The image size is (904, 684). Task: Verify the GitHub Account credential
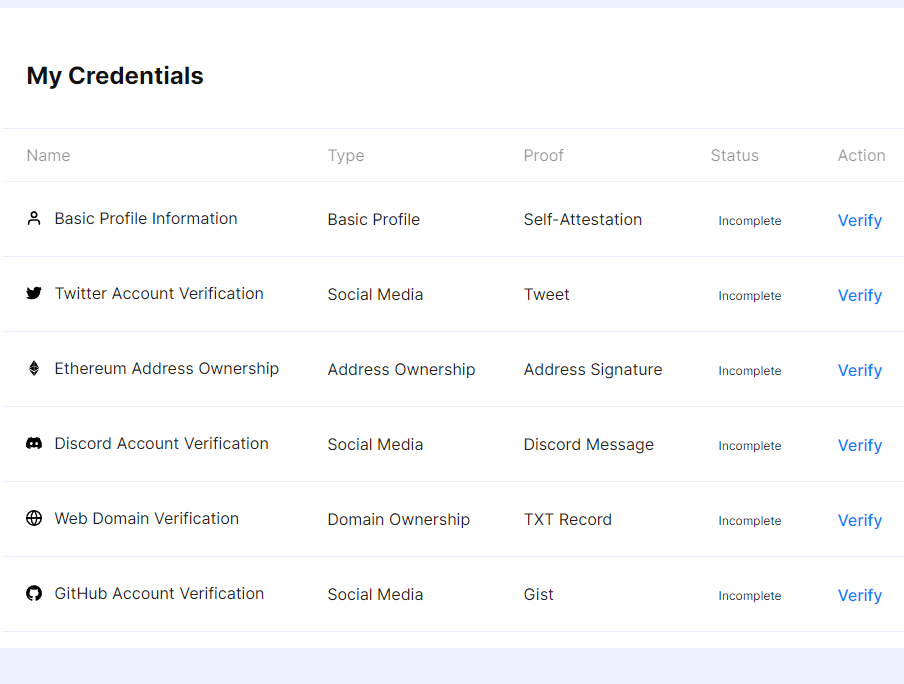click(860, 595)
